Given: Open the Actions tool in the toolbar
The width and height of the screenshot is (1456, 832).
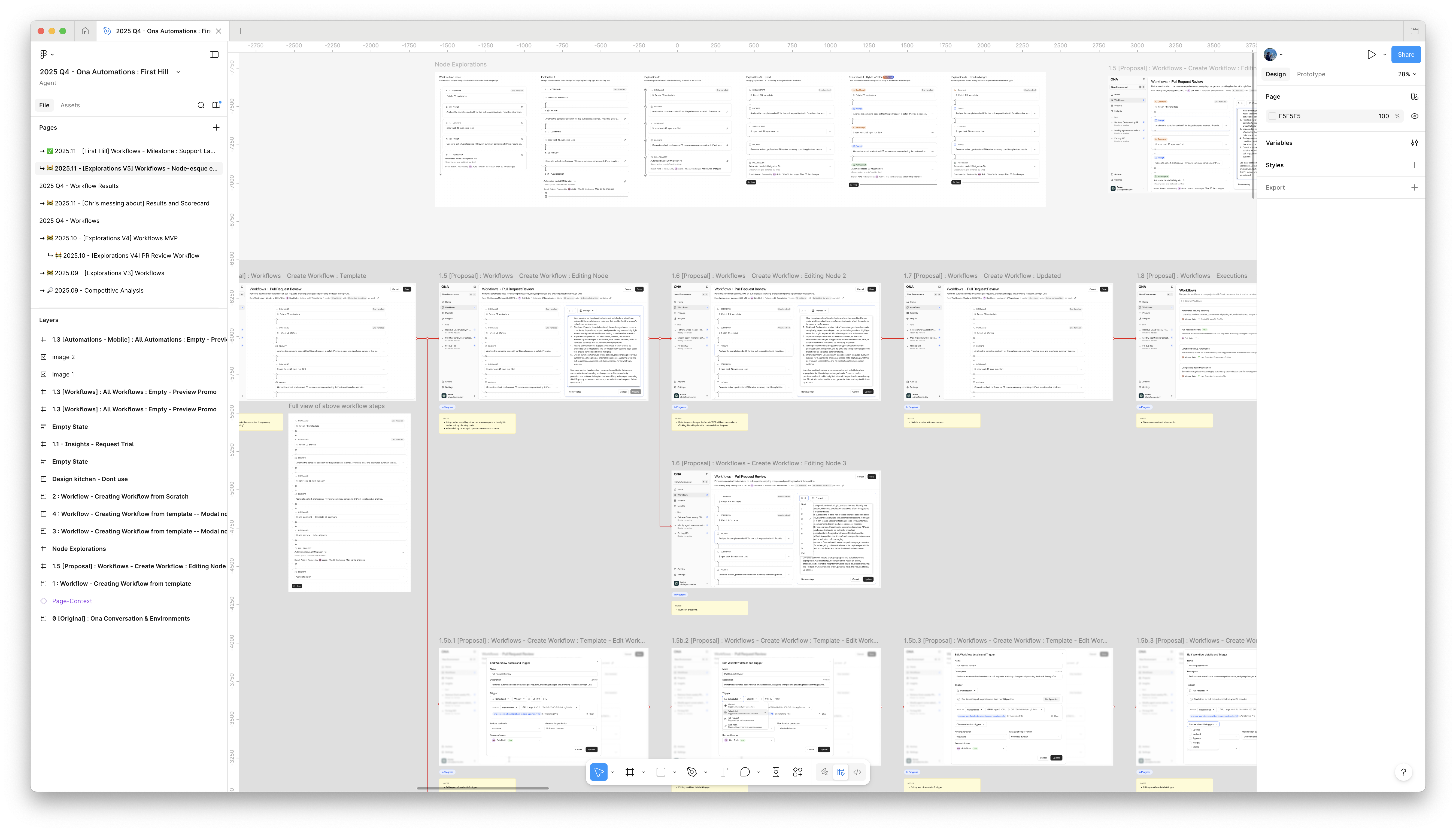Looking at the screenshot, I should click(x=798, y=772).
